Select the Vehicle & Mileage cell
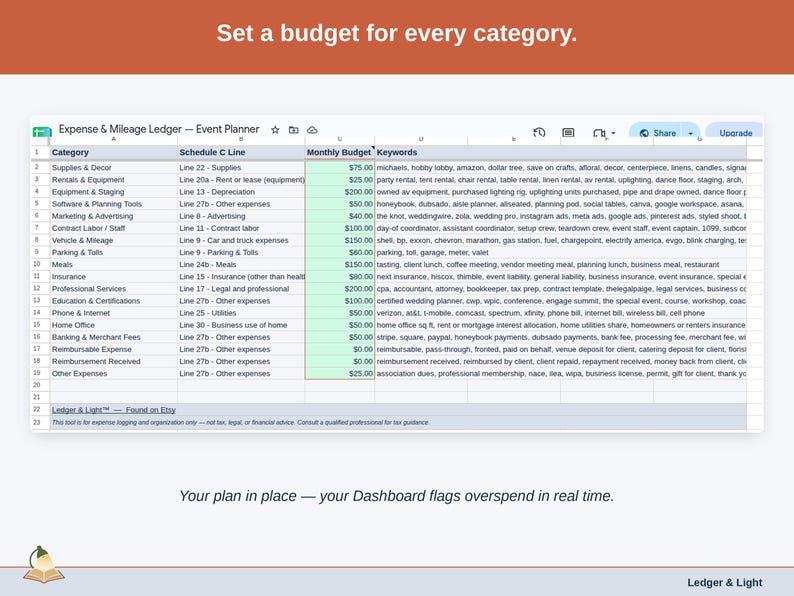 (113, 241)
